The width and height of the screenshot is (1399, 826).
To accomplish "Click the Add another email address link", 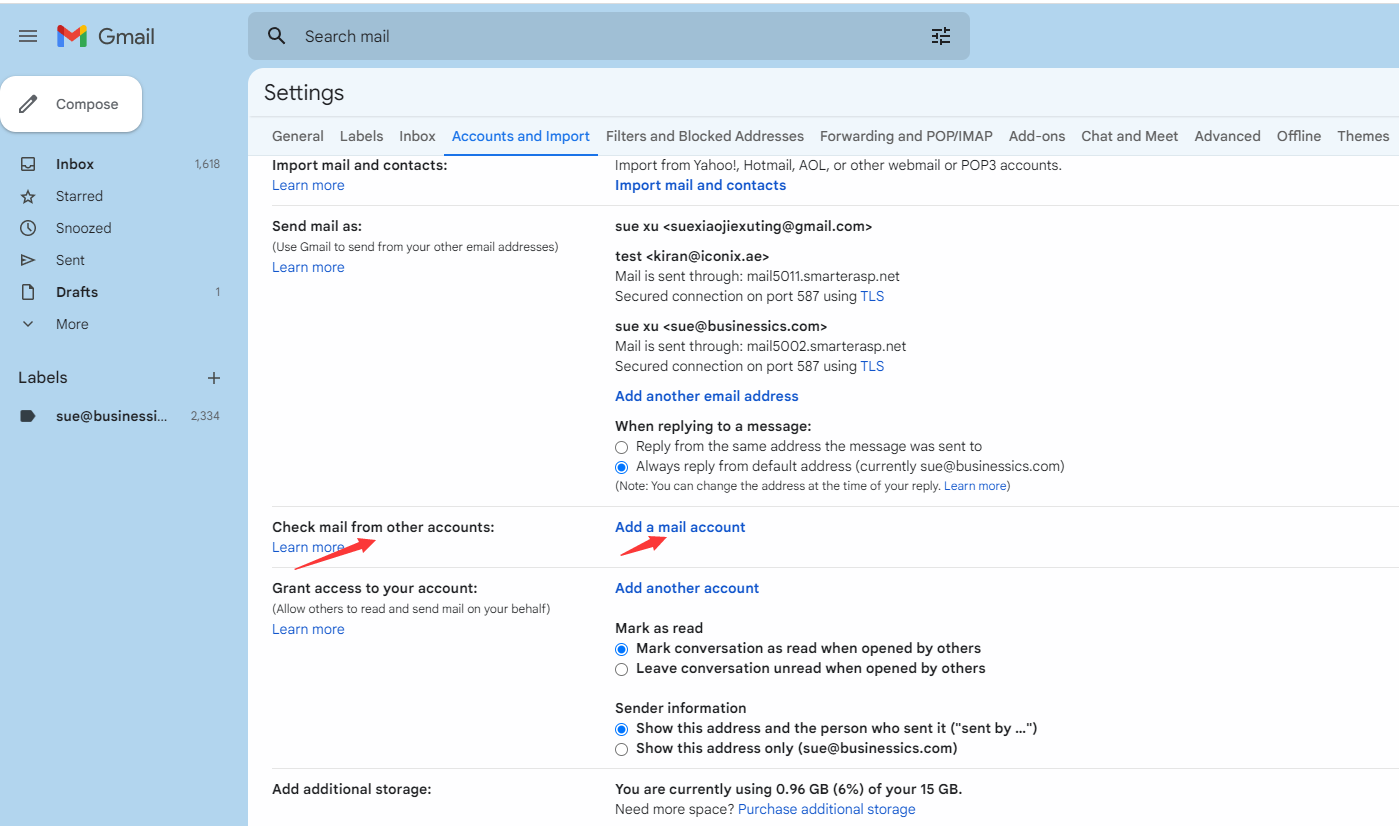I will tap(706, 396).
